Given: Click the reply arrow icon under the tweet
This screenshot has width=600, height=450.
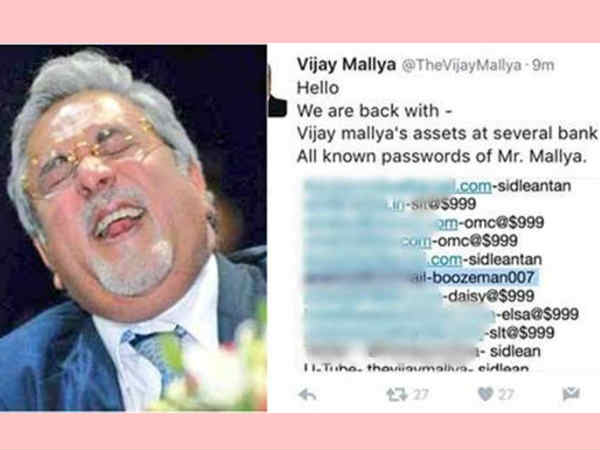Looking at the screenshot, I should [307, 395].
